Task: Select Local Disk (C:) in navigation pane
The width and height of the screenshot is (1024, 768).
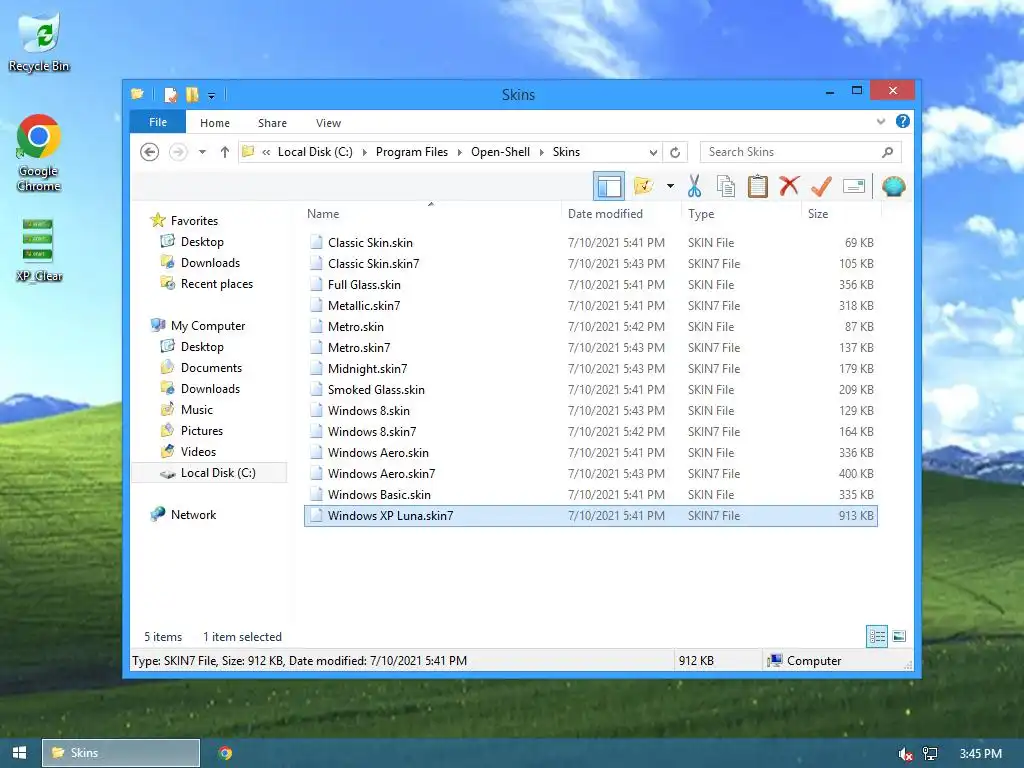Action: tap(209, 473)
